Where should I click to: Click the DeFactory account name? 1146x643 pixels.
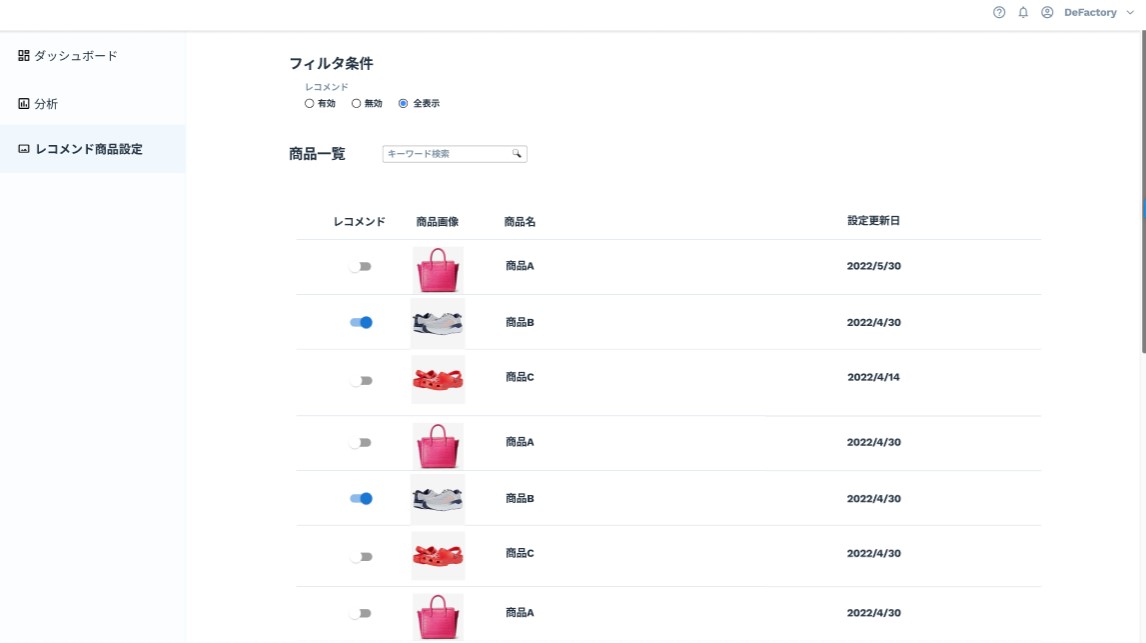[1090, 12]
